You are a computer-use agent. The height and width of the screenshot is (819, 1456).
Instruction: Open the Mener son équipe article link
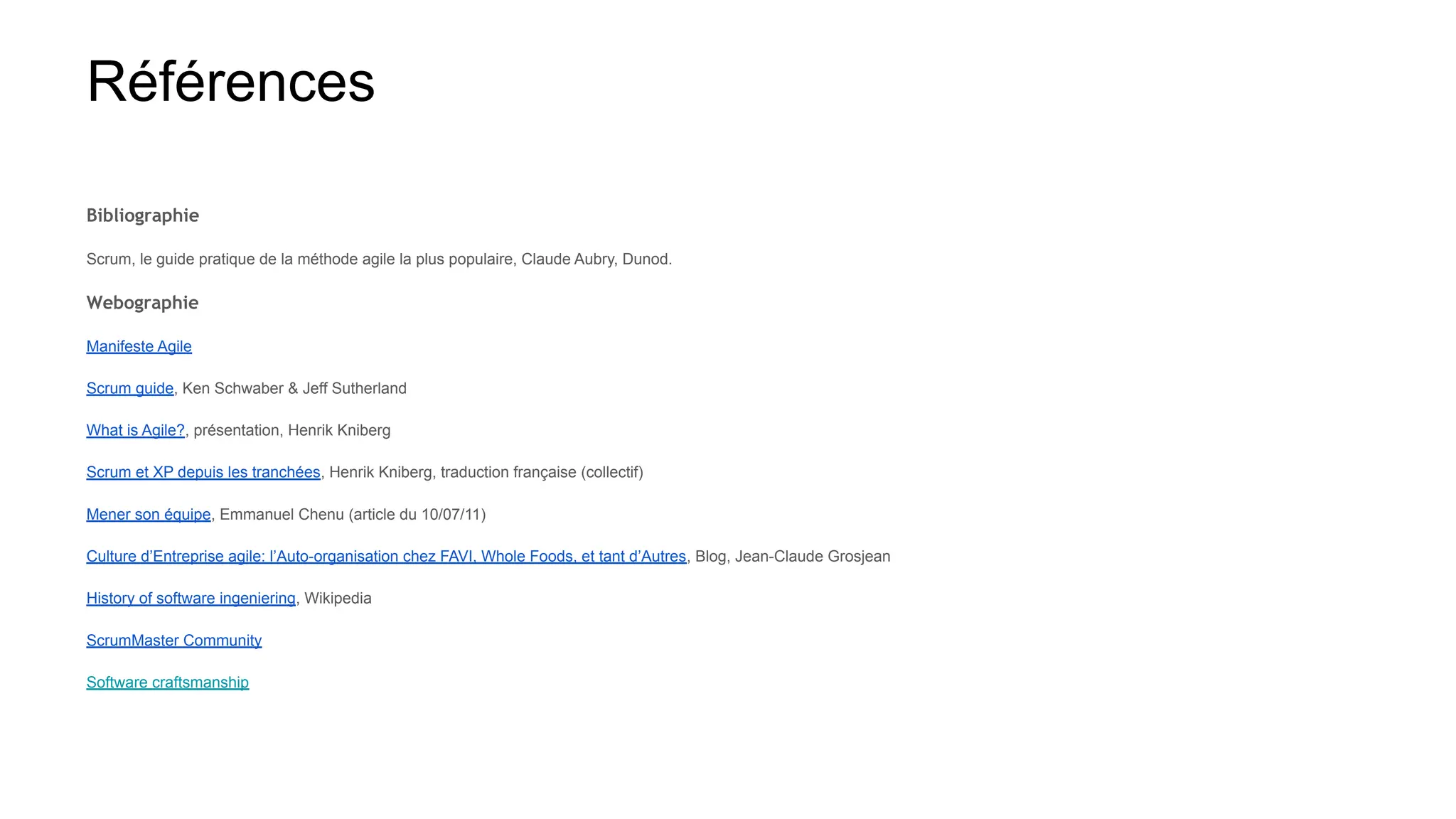point(149,514)
